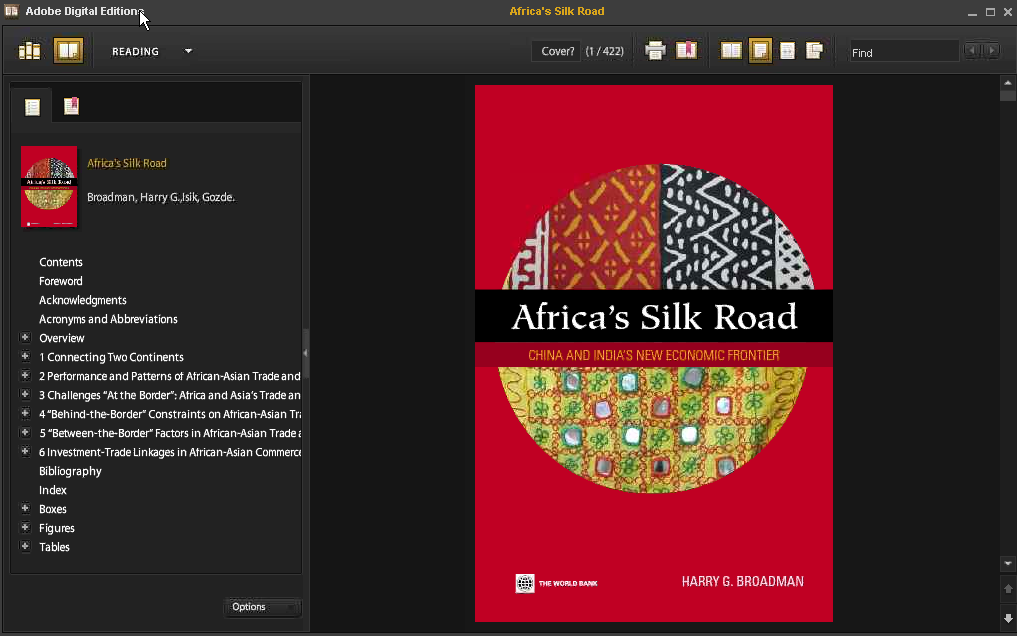
Task: Click the scroll down arrow of the scrollbar
Action: coord(1007,563)
